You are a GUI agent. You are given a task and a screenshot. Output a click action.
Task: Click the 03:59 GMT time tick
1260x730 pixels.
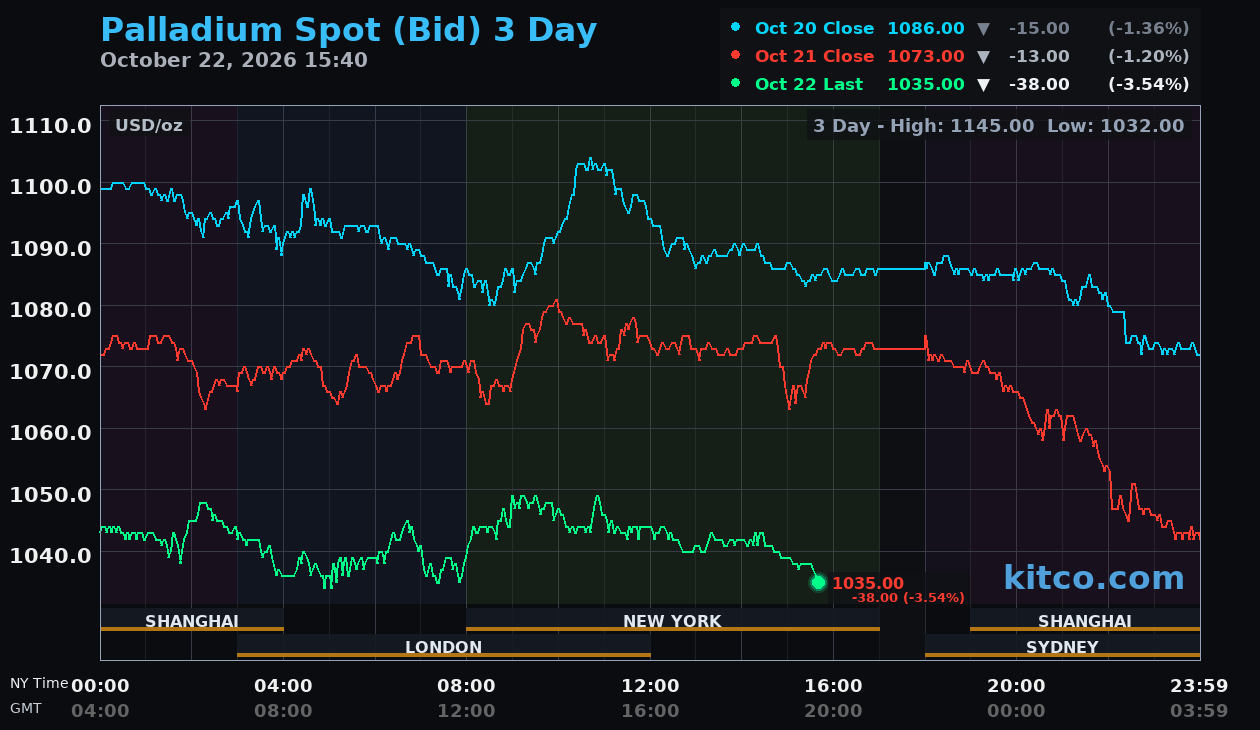pos(1199,711)
